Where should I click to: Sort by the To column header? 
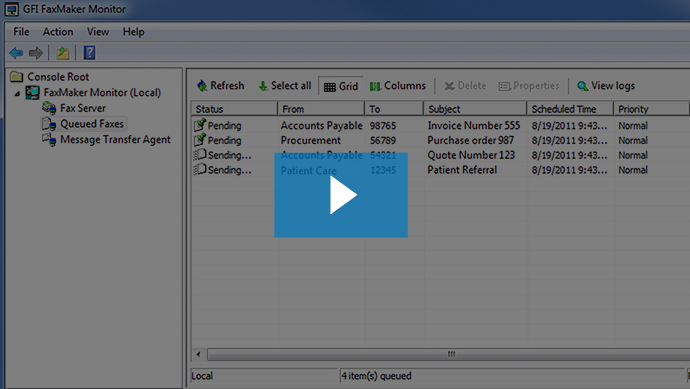[394, 109]
